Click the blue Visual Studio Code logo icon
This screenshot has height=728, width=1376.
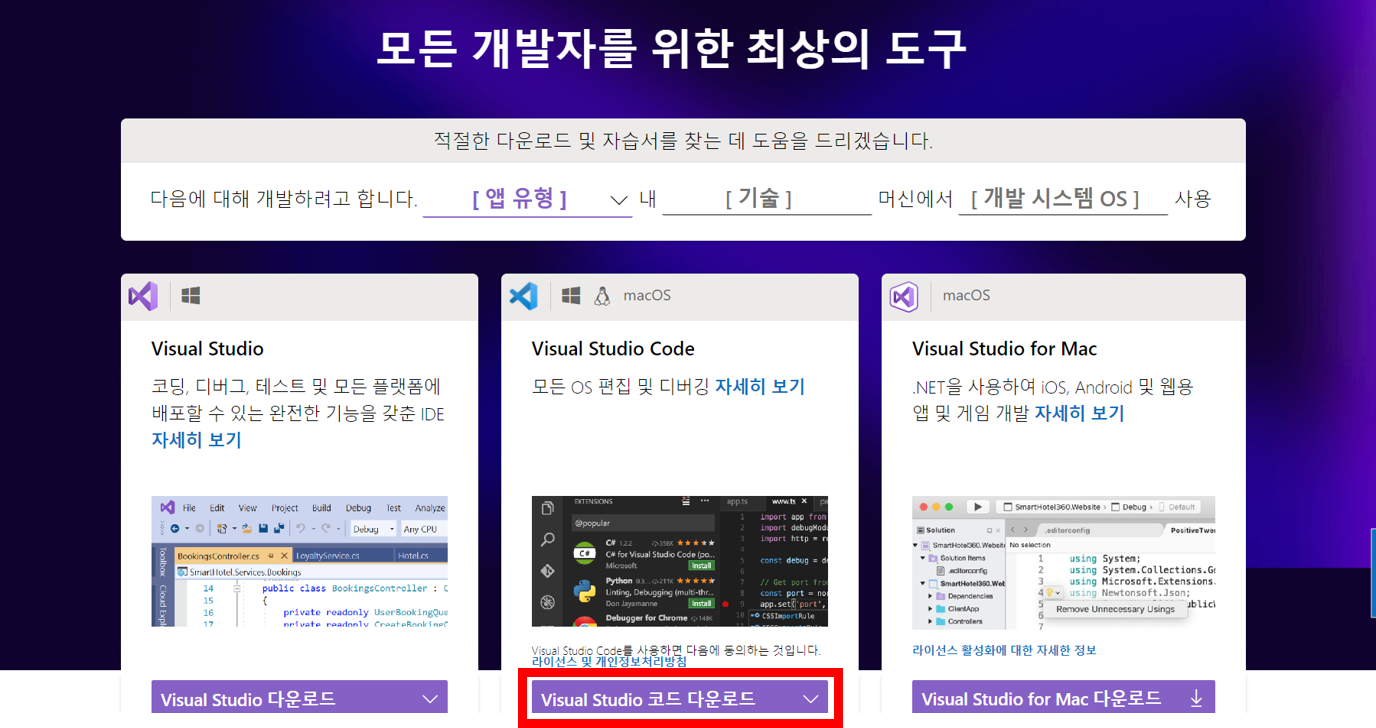point(523,296)
